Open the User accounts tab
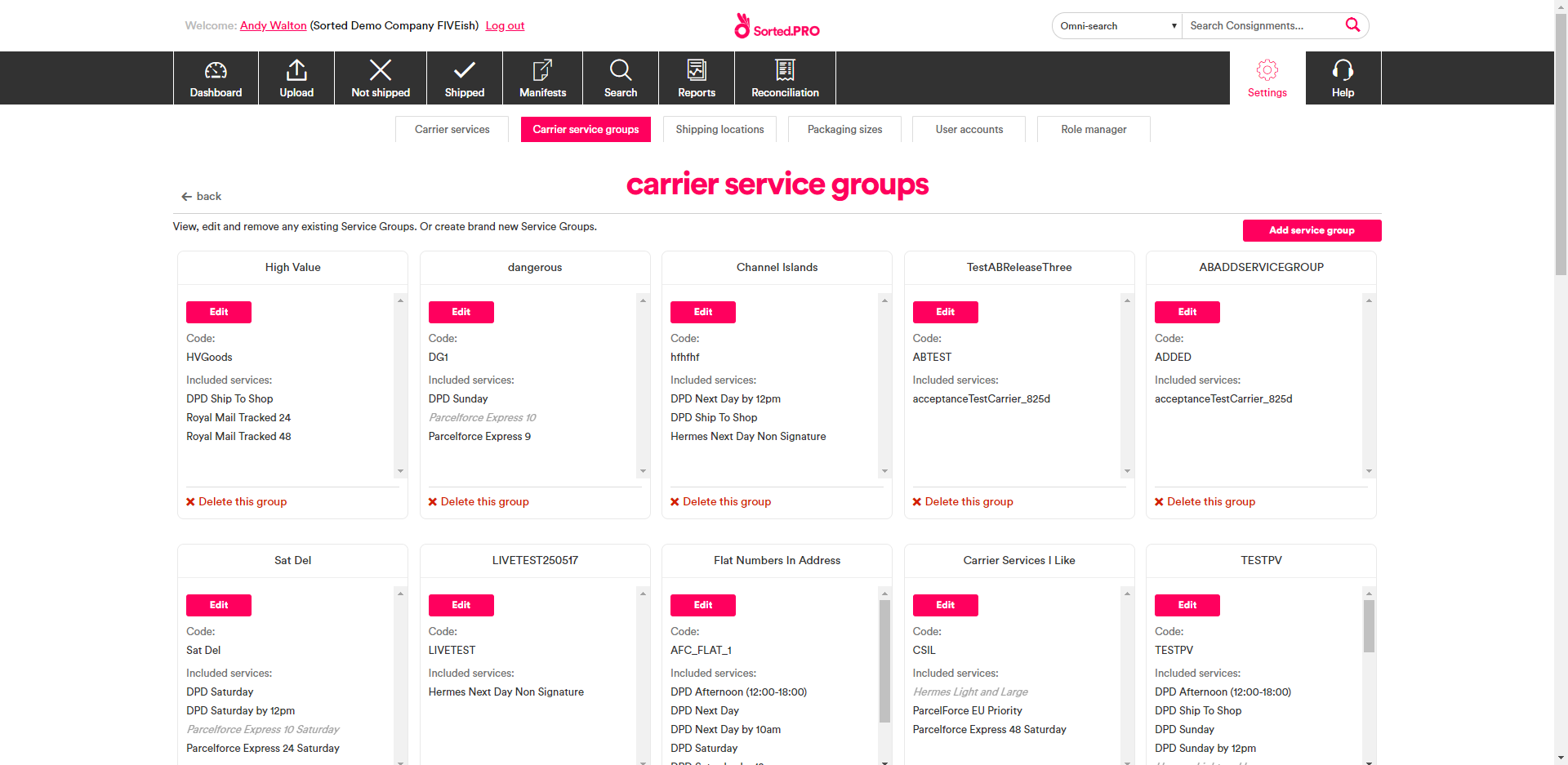 point(968,129)
